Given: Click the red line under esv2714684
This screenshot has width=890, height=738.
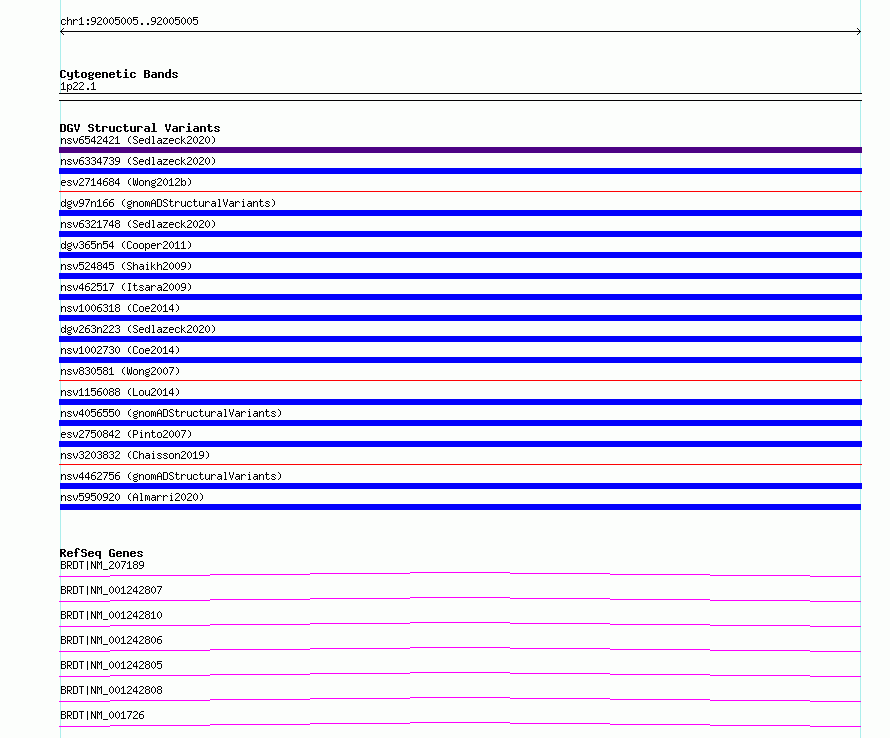Looking at the screenshot, I should click(x=460, y=192).
